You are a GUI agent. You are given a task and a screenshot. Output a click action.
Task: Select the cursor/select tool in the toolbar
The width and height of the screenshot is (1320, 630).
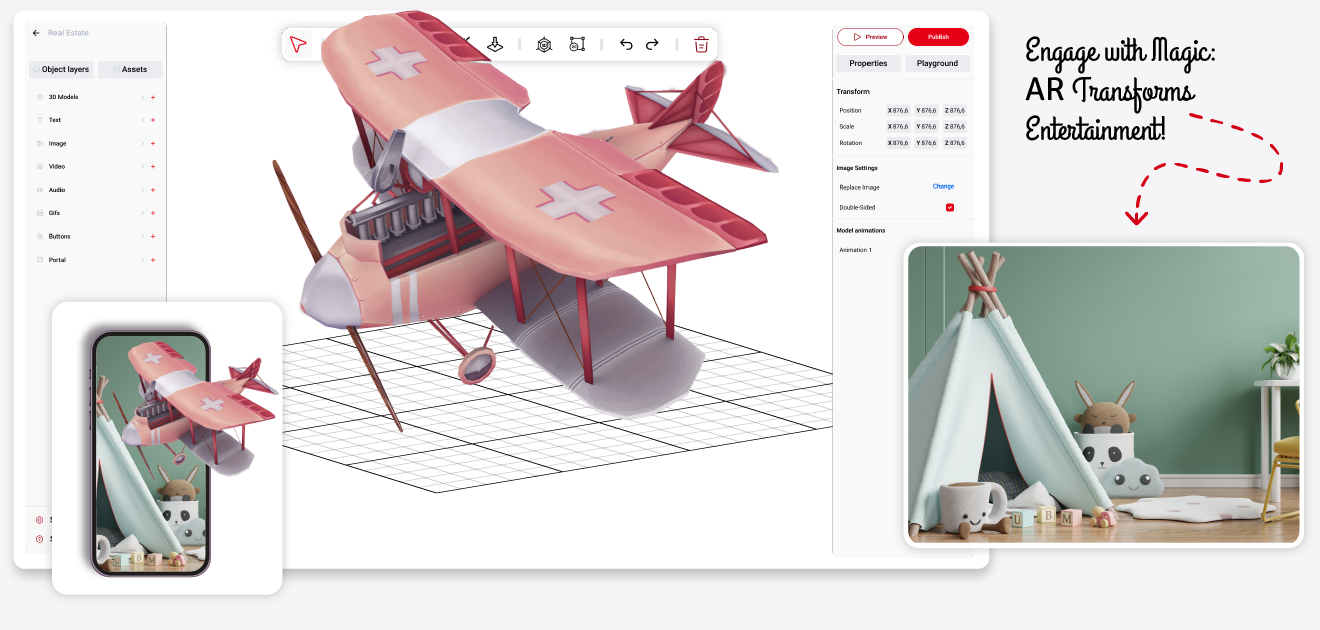(298, 44)
